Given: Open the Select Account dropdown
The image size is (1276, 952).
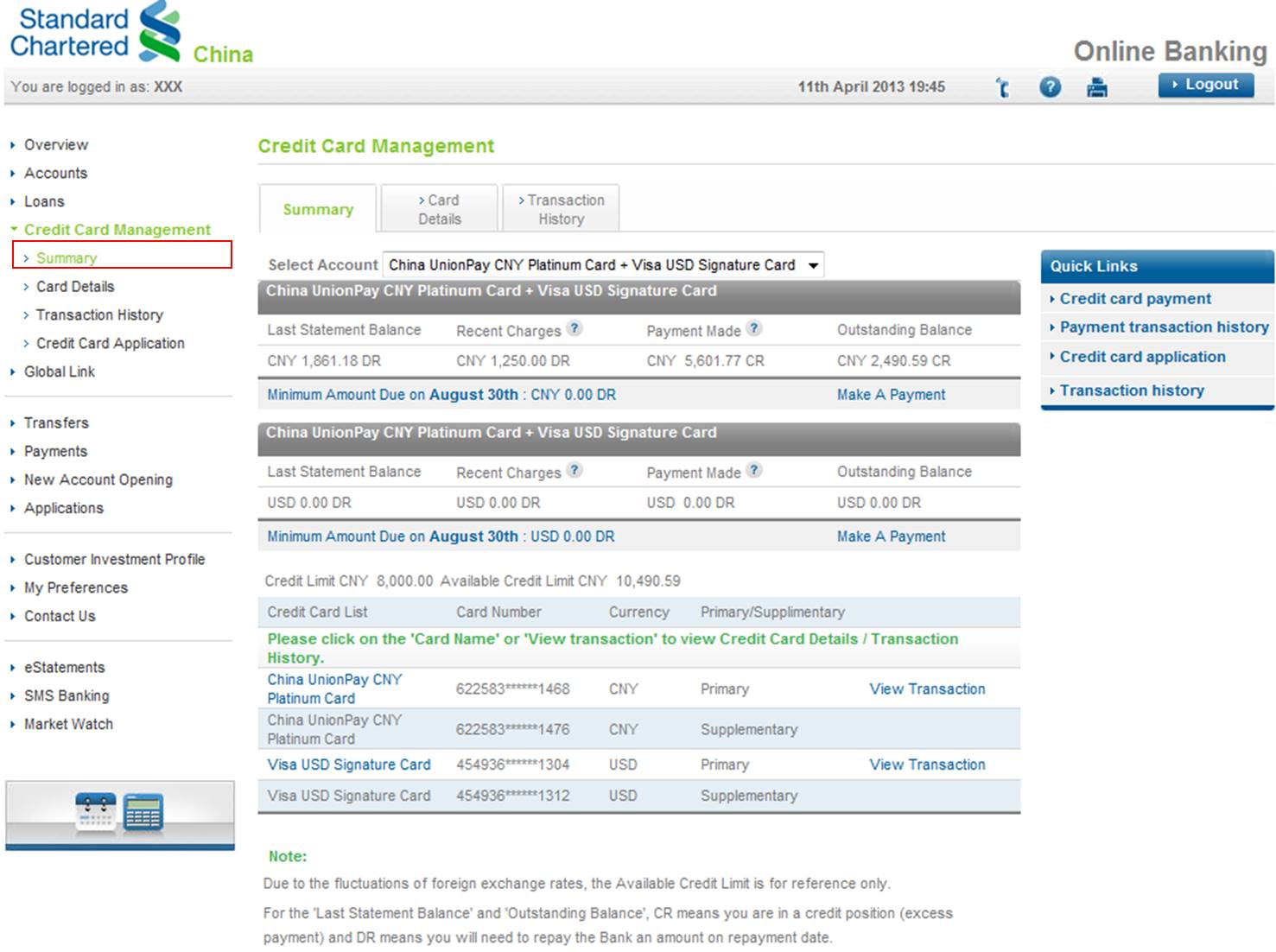Looking at the screenshot, I should [603, 265].
